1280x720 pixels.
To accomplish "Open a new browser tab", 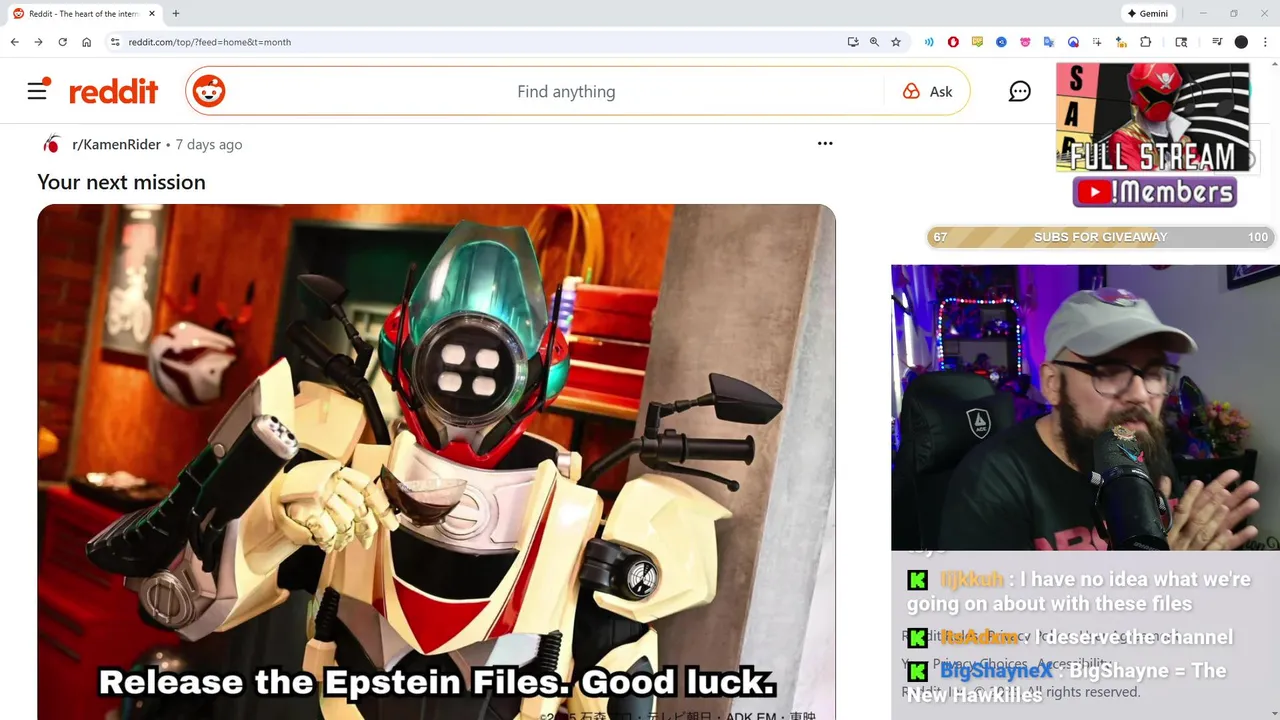I will [176, 14].
